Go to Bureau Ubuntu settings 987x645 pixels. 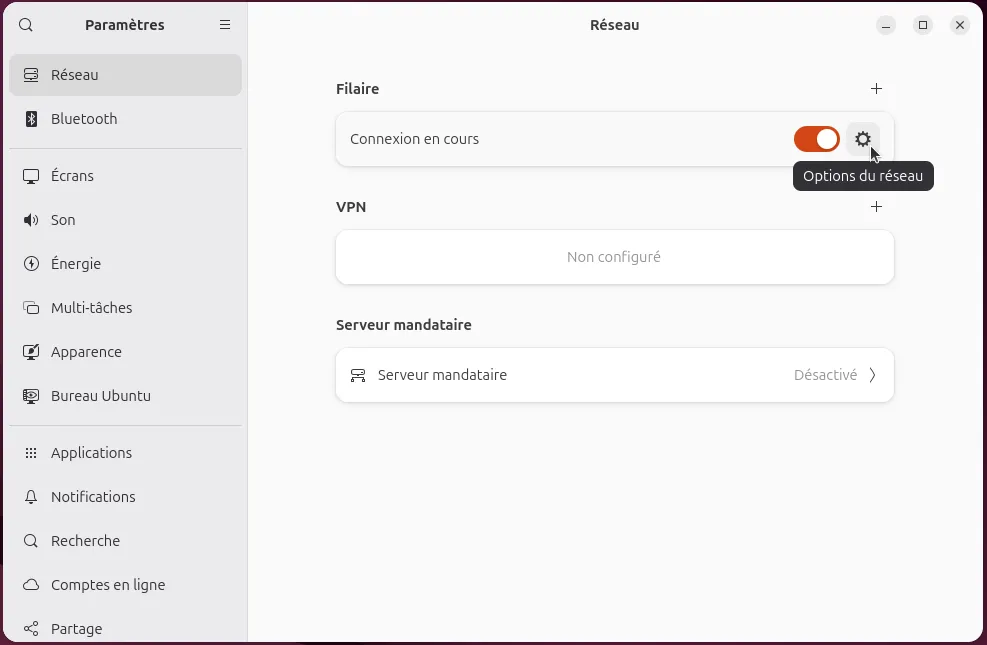tap(101, 396)
